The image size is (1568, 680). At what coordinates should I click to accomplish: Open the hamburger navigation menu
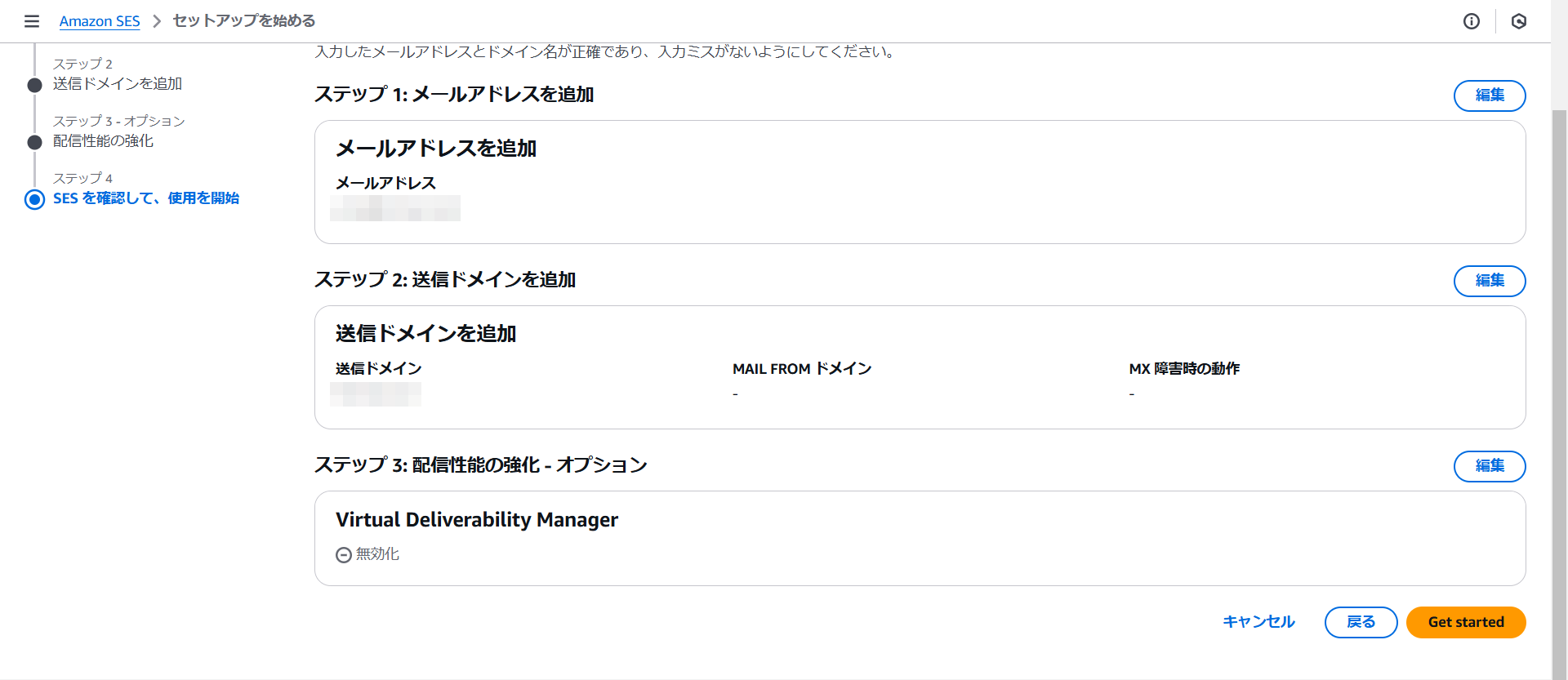point(32,21)
